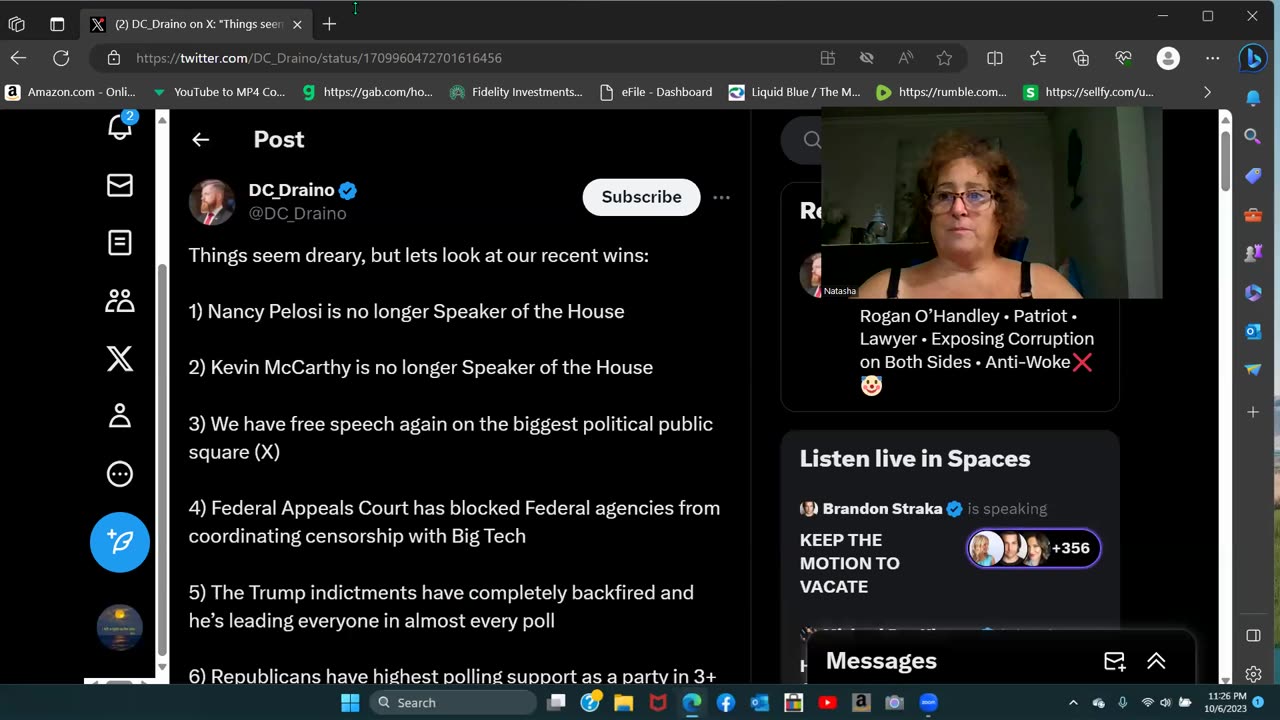Refresh the page
This screenshot has width=1280, height=720.
pos(61,58)
